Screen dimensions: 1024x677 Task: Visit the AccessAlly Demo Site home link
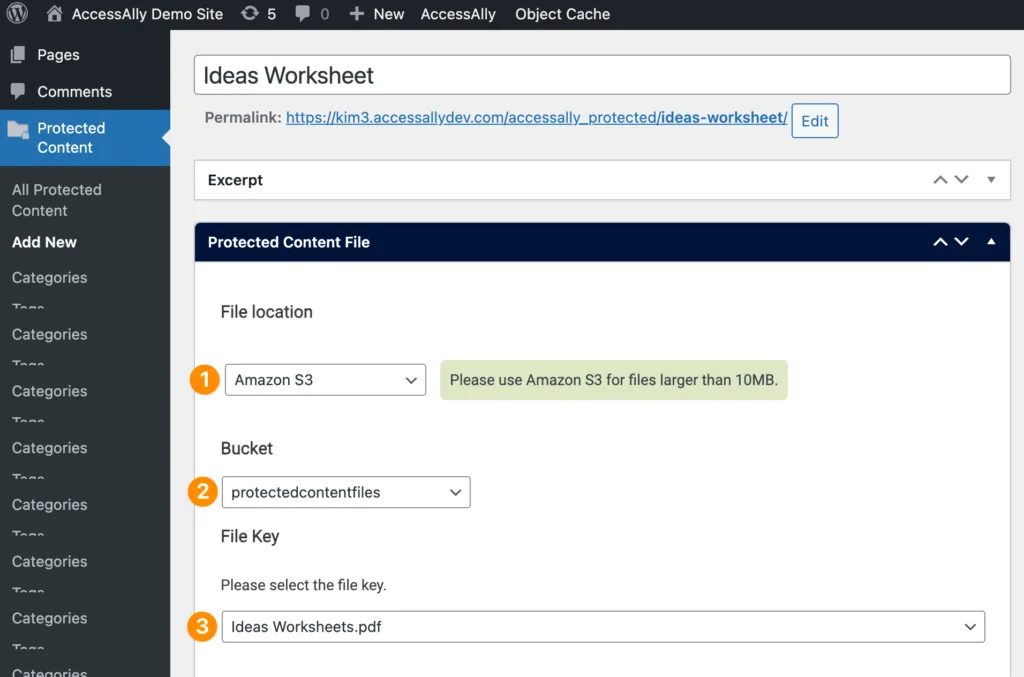[135, 14]
